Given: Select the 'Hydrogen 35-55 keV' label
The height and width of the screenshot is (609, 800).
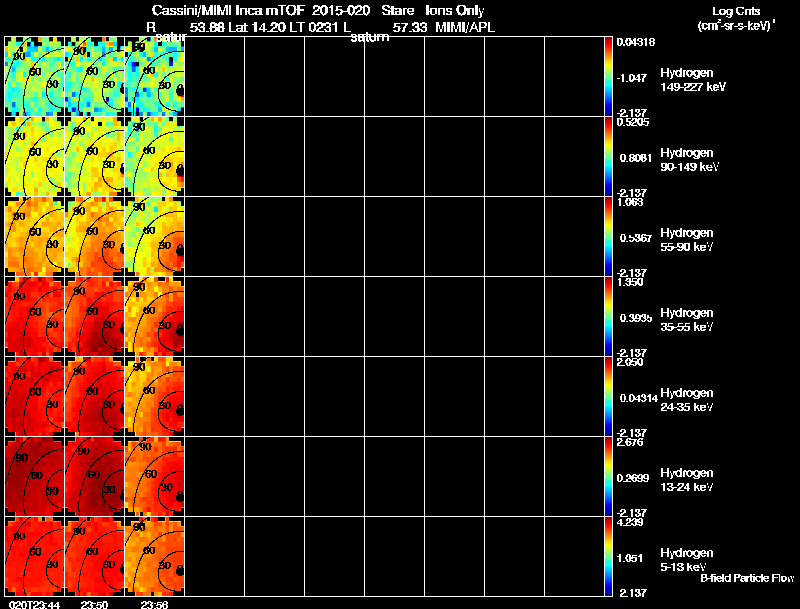Looking at the screenshot, I should pos(687,320).
